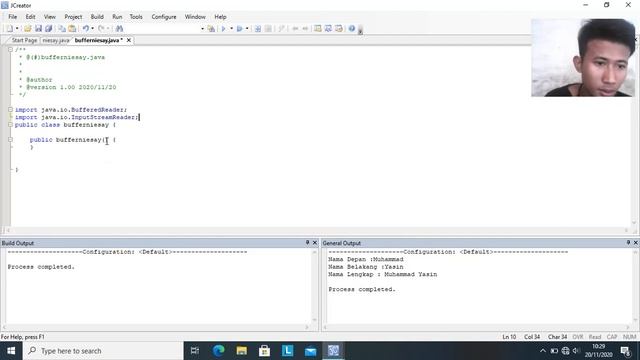Click the toolbar options overflow arrow
The image size is (640, 360).
360,30
